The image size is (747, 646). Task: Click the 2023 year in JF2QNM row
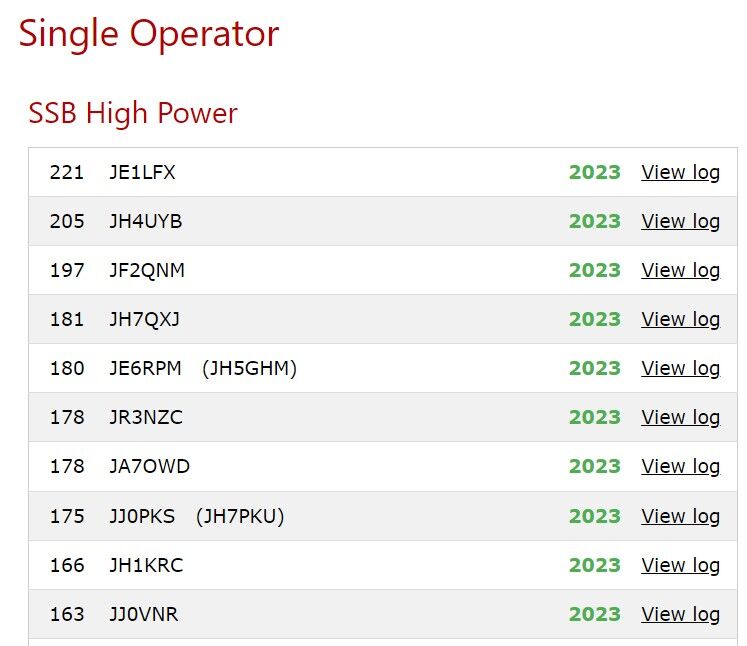point(595,271)
